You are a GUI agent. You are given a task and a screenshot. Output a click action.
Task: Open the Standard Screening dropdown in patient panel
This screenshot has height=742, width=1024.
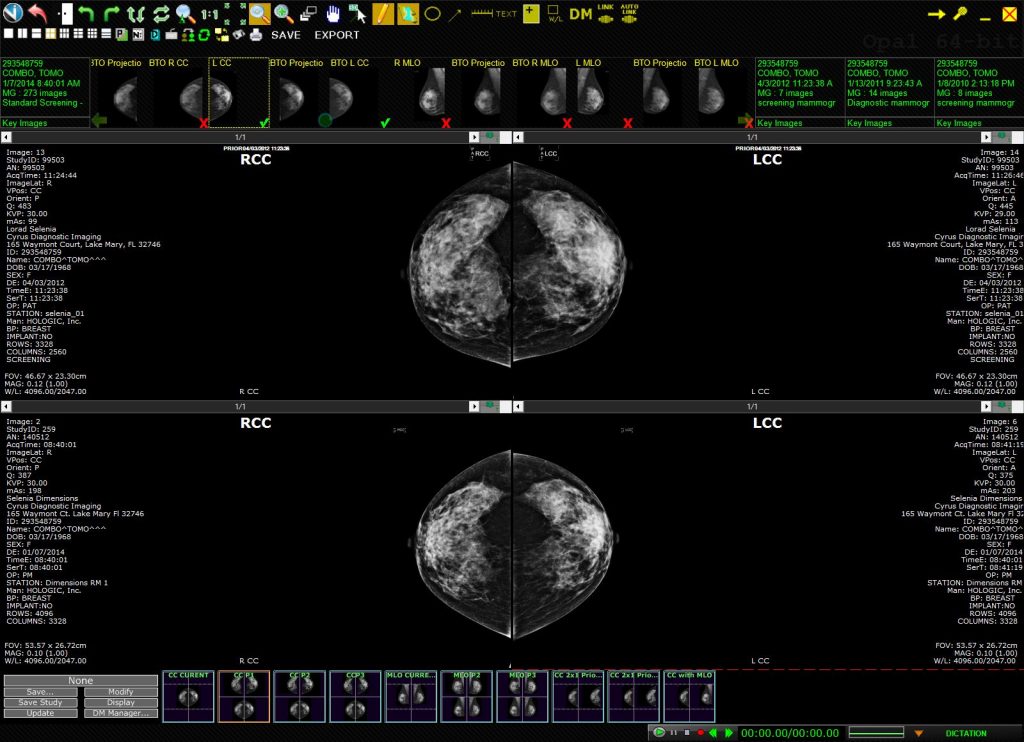40,103
